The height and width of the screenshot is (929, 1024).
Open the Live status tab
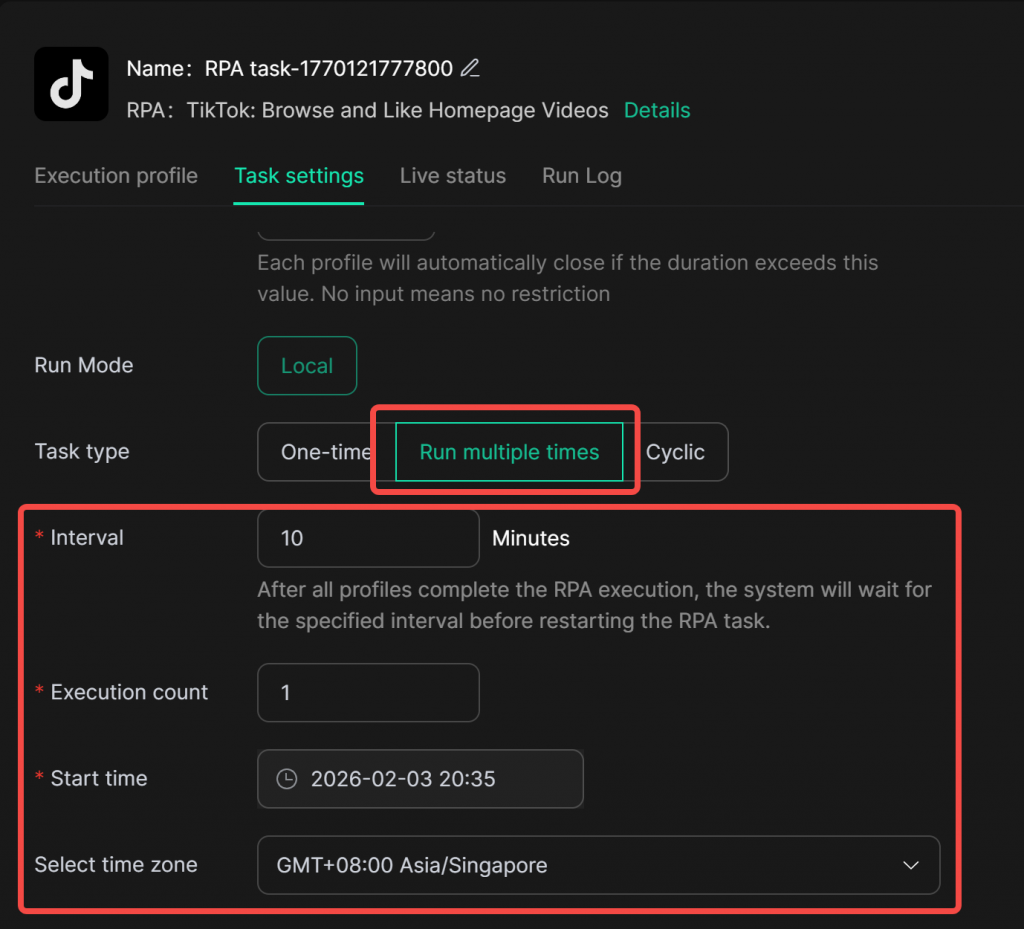coord(452,176)
